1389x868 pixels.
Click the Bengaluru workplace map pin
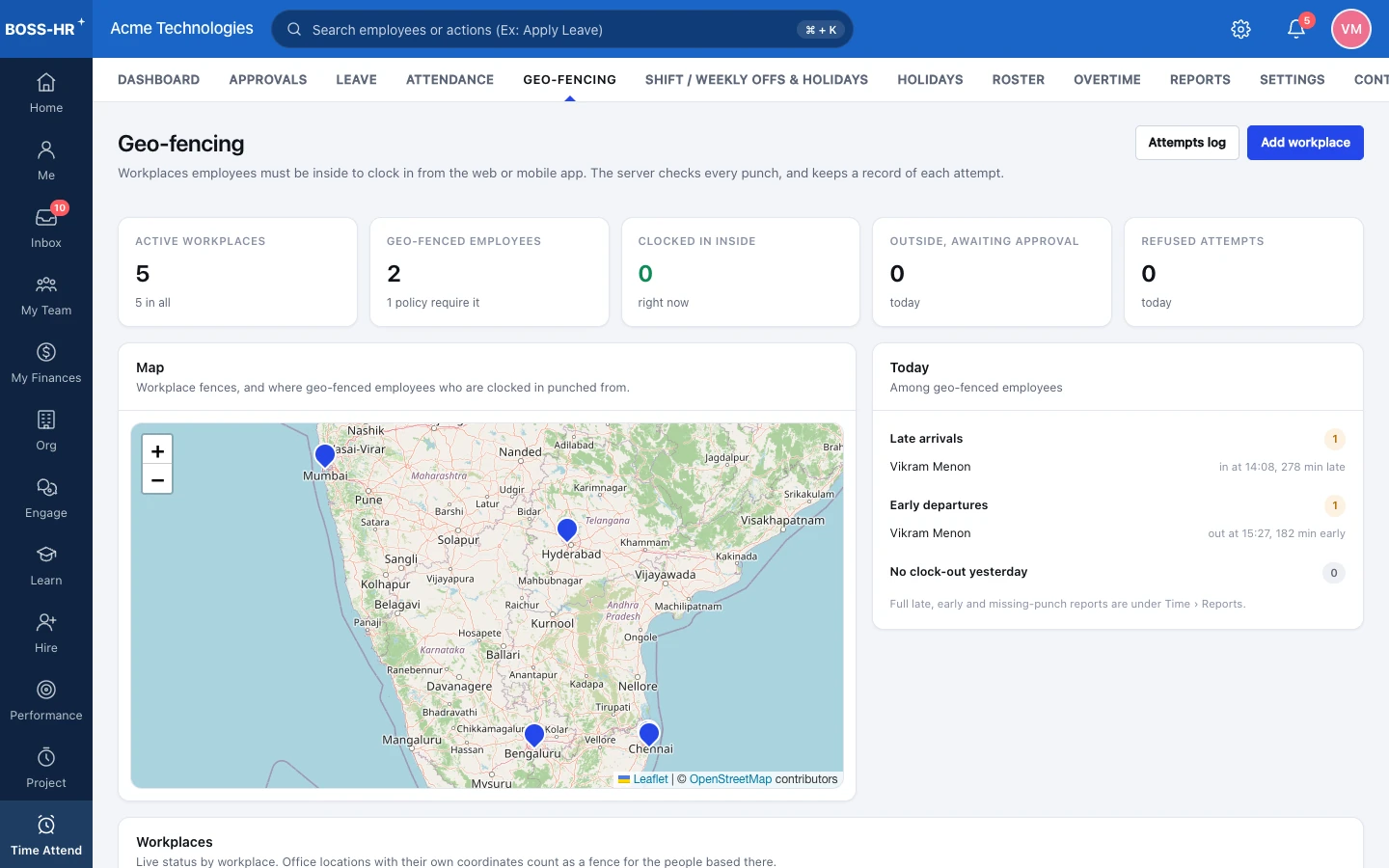point(534,735)
